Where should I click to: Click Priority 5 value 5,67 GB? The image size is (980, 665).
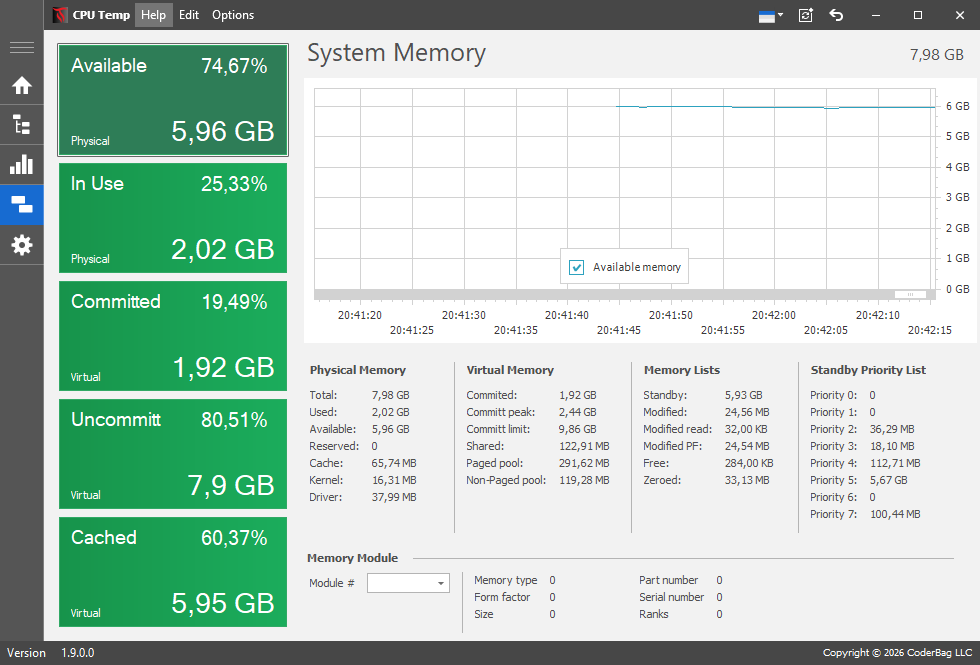pyautogui.click(x=888, y=480)
